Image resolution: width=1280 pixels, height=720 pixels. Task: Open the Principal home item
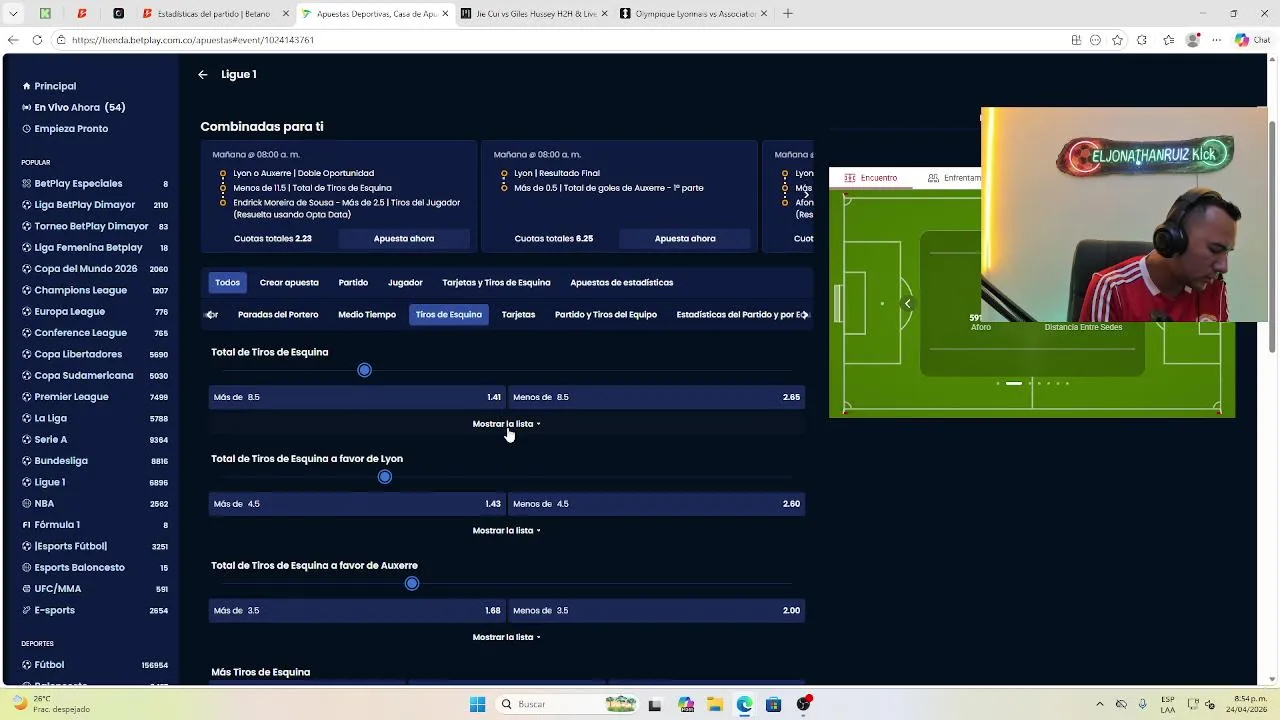(49, 86)
